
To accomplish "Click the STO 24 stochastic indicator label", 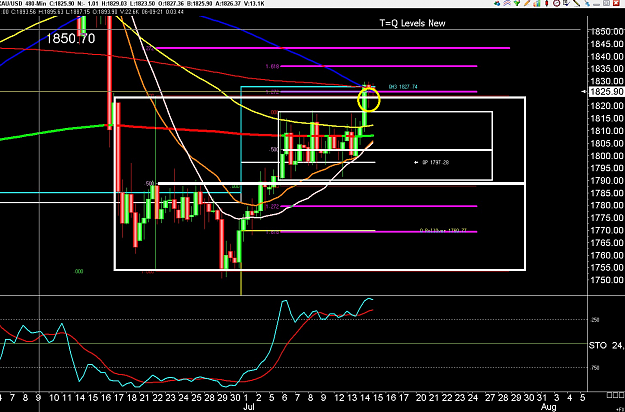I will point(607,345).
